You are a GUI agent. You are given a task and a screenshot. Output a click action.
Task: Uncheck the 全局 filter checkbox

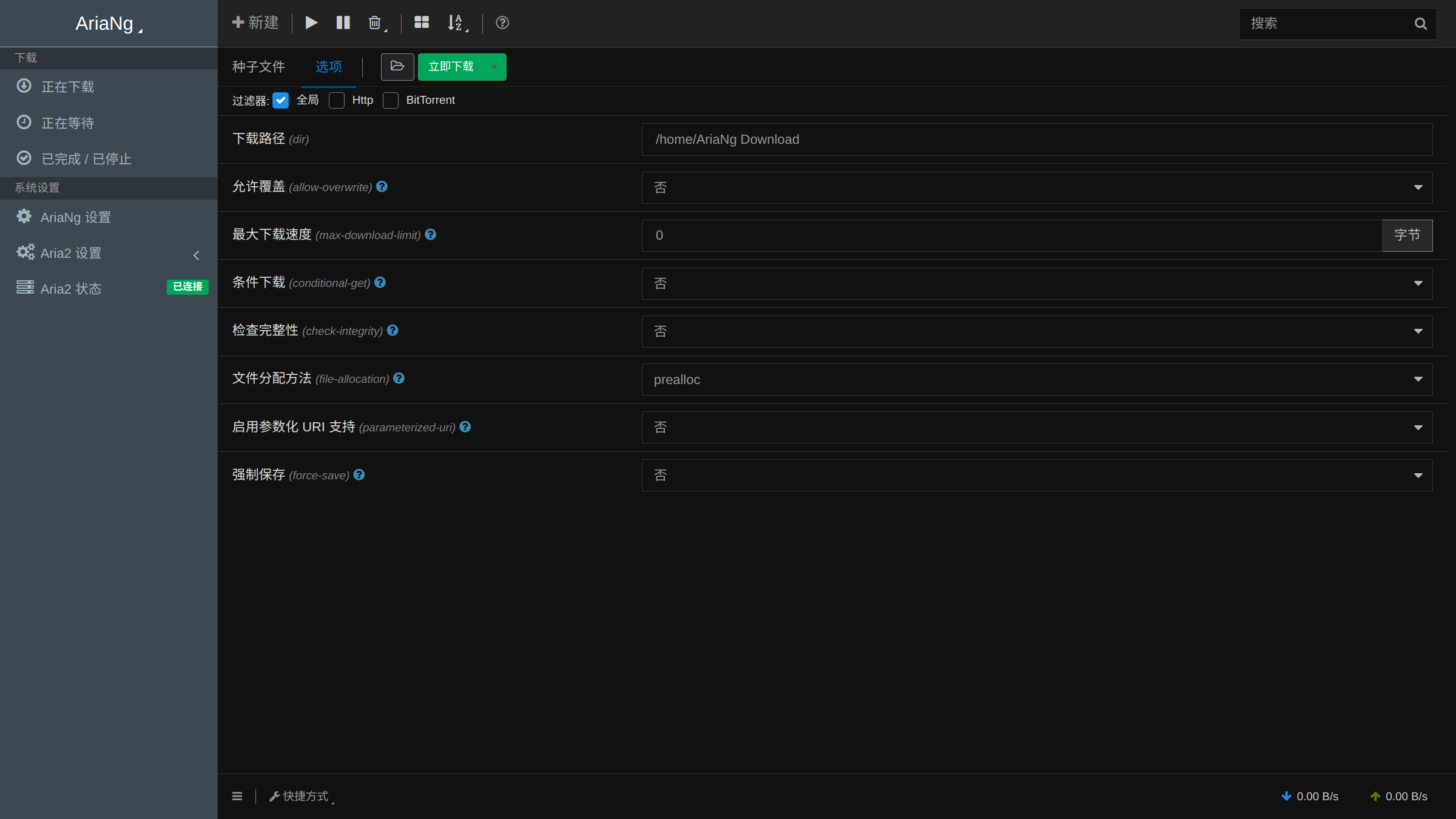pos(280,100)
